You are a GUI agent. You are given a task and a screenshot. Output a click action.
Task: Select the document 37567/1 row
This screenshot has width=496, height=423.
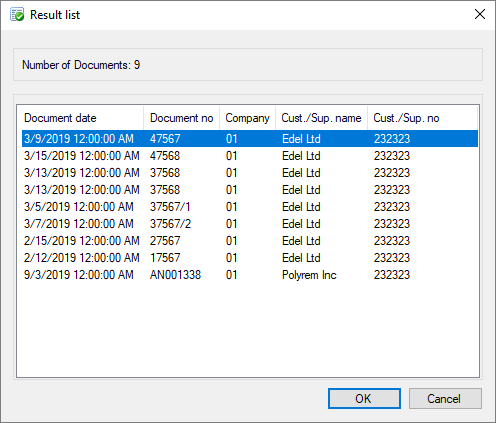(250, 207)
